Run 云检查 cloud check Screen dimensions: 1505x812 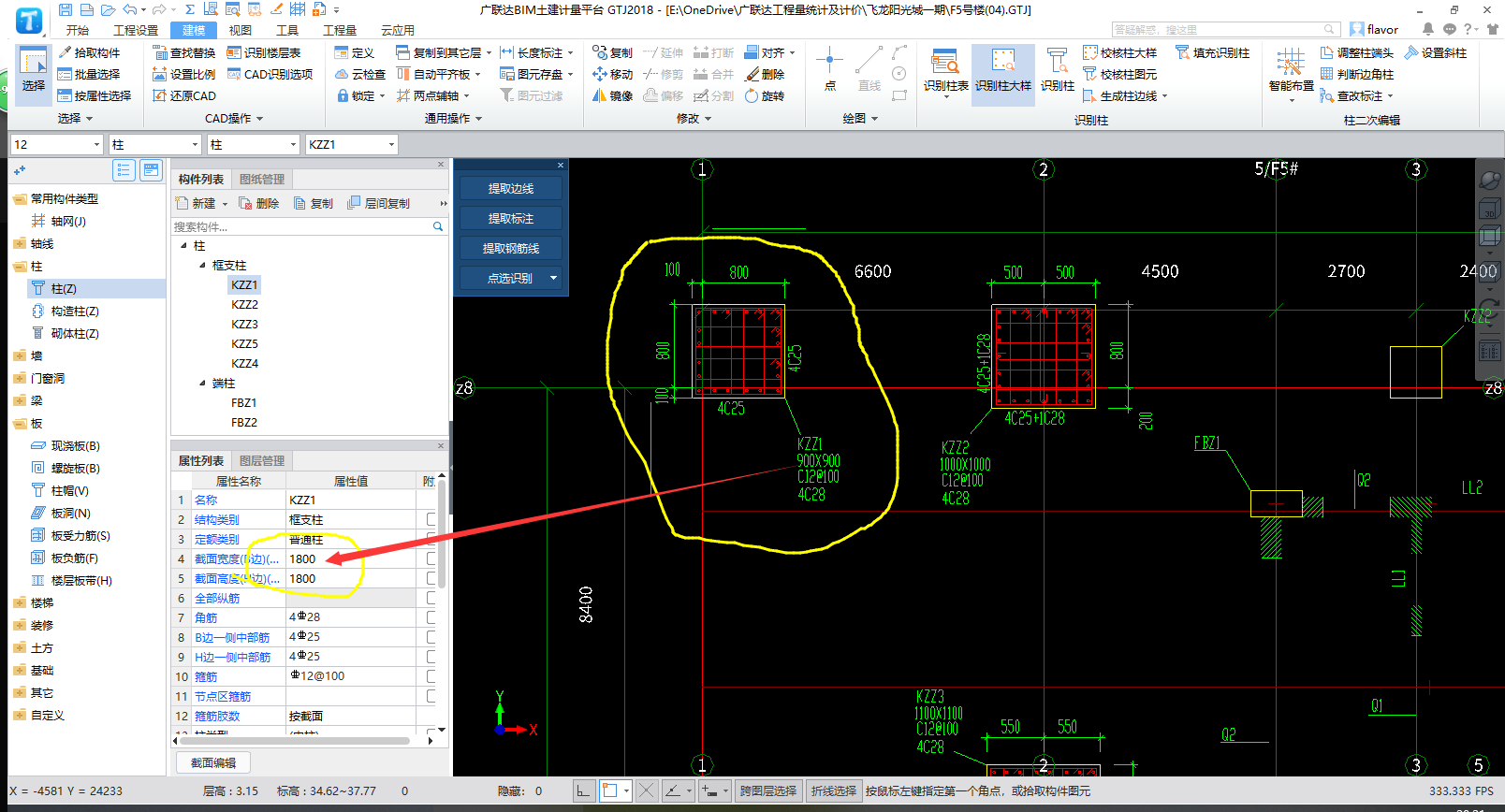[360, 74]
